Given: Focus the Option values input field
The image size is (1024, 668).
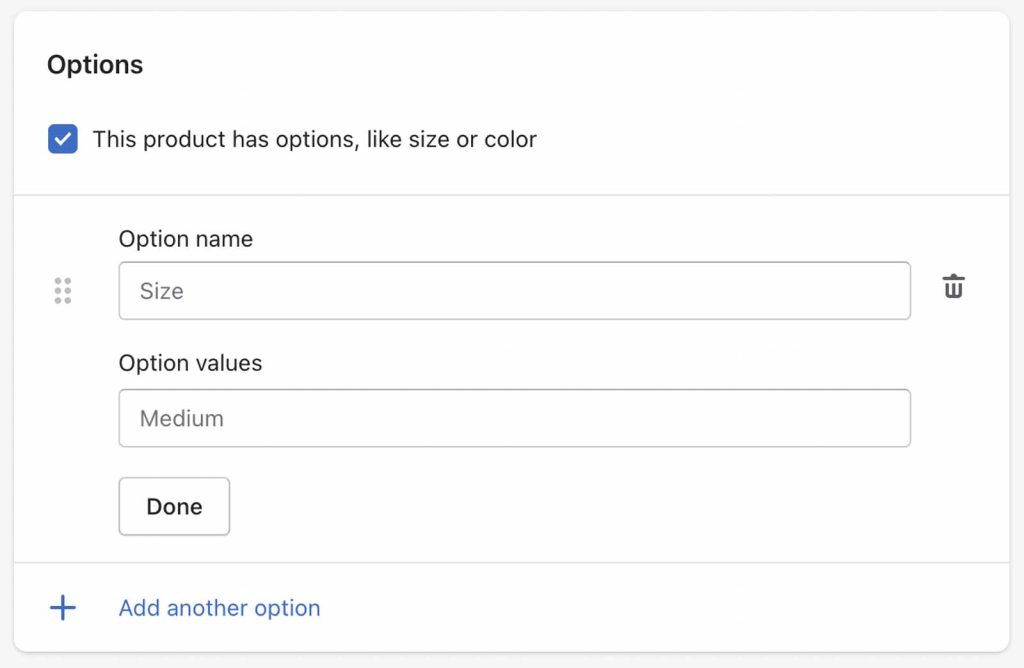Looking at the screenshot, I should coord(515,418).
